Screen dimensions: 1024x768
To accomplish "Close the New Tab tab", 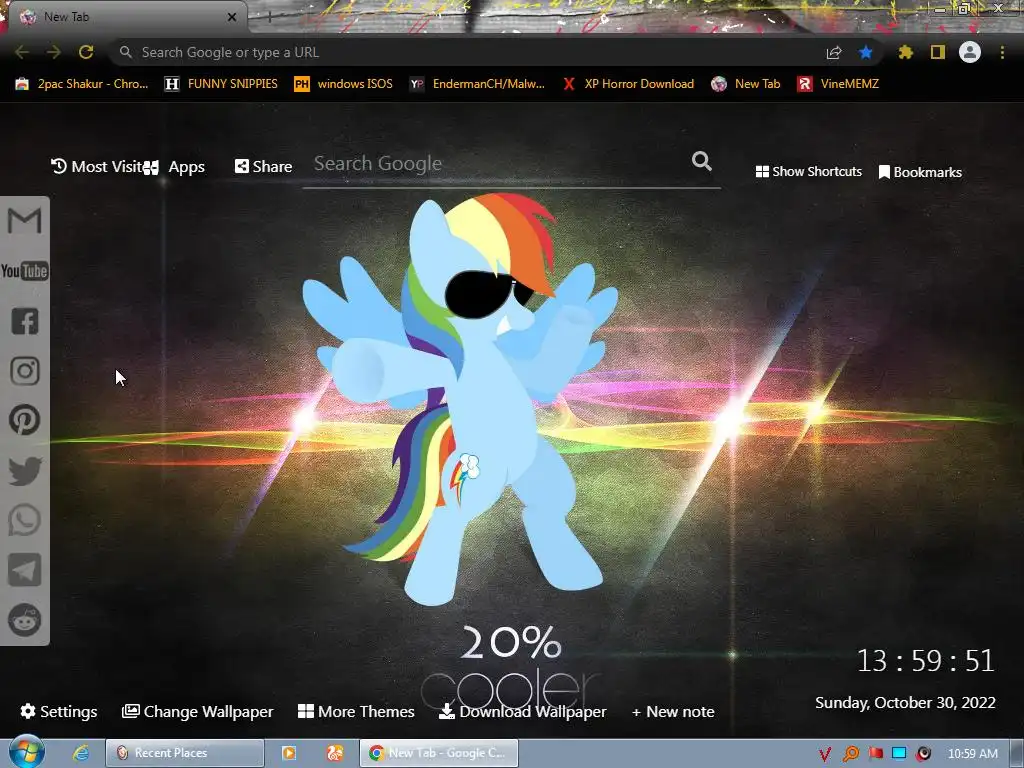I will [232, 17].
